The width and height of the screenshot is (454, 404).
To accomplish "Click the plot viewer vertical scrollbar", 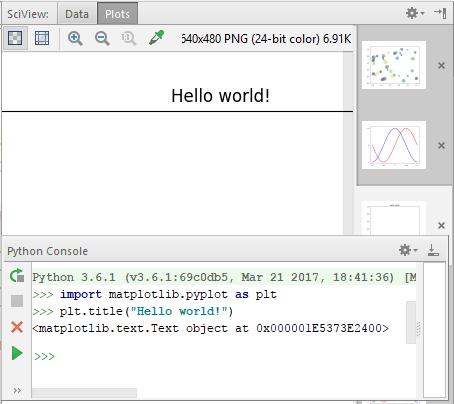I will point(348,143).
